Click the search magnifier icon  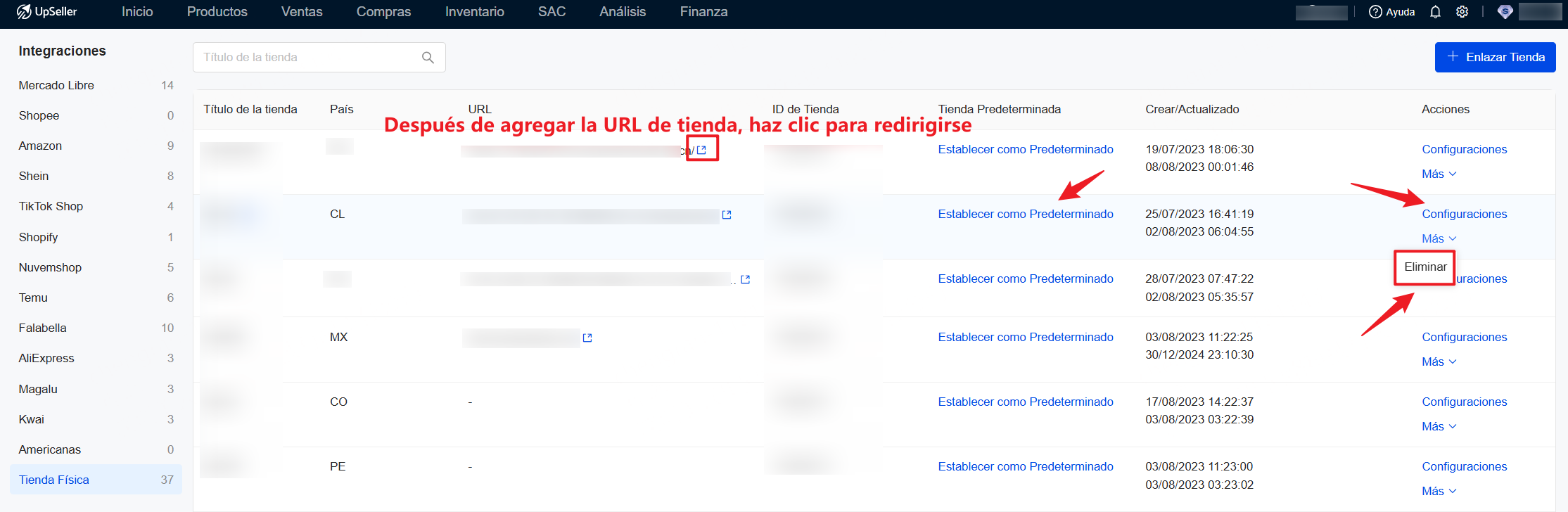click(428, 58)
